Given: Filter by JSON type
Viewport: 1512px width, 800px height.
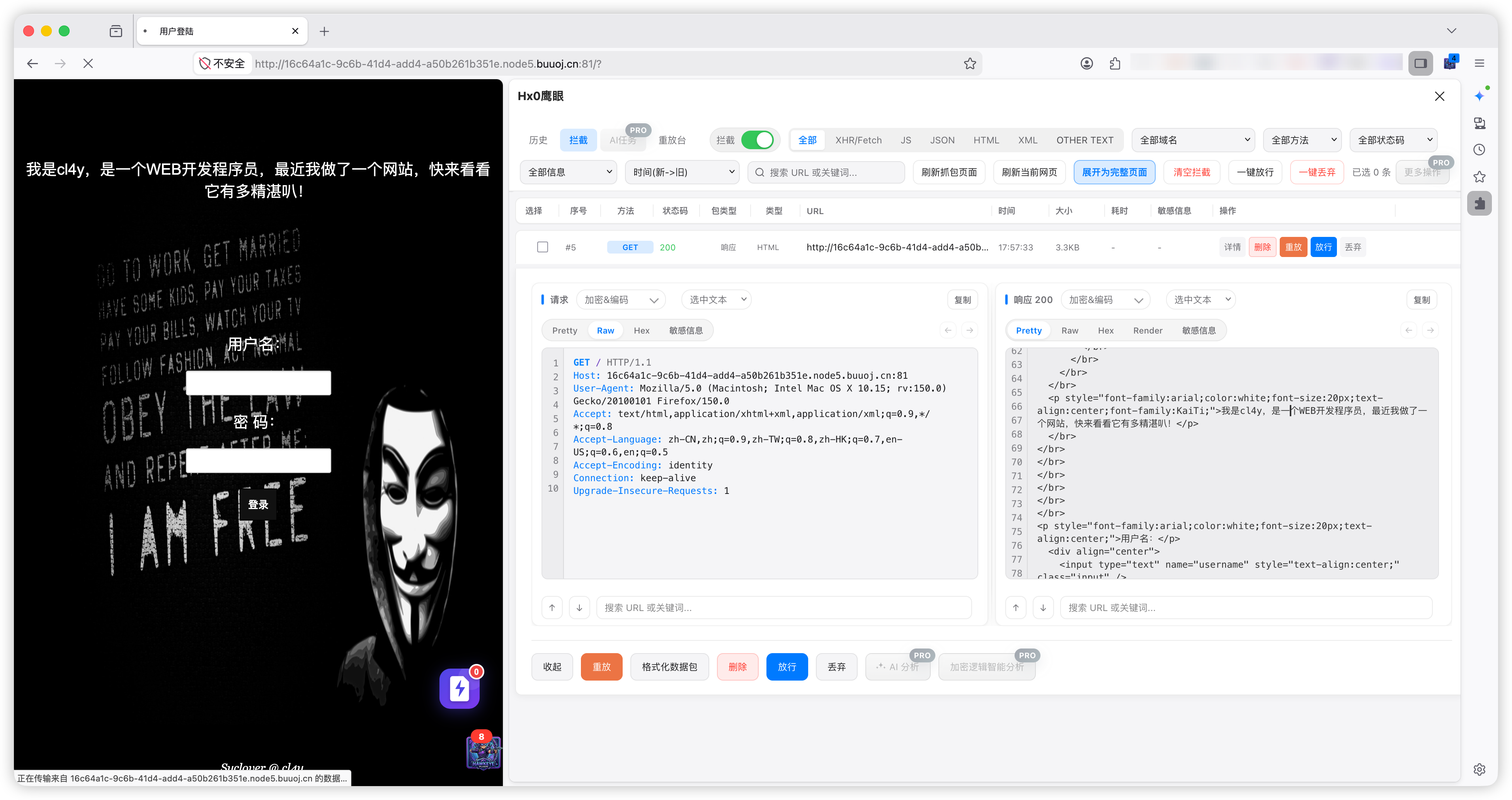Looking at the screenshot, I should [942, 140].
